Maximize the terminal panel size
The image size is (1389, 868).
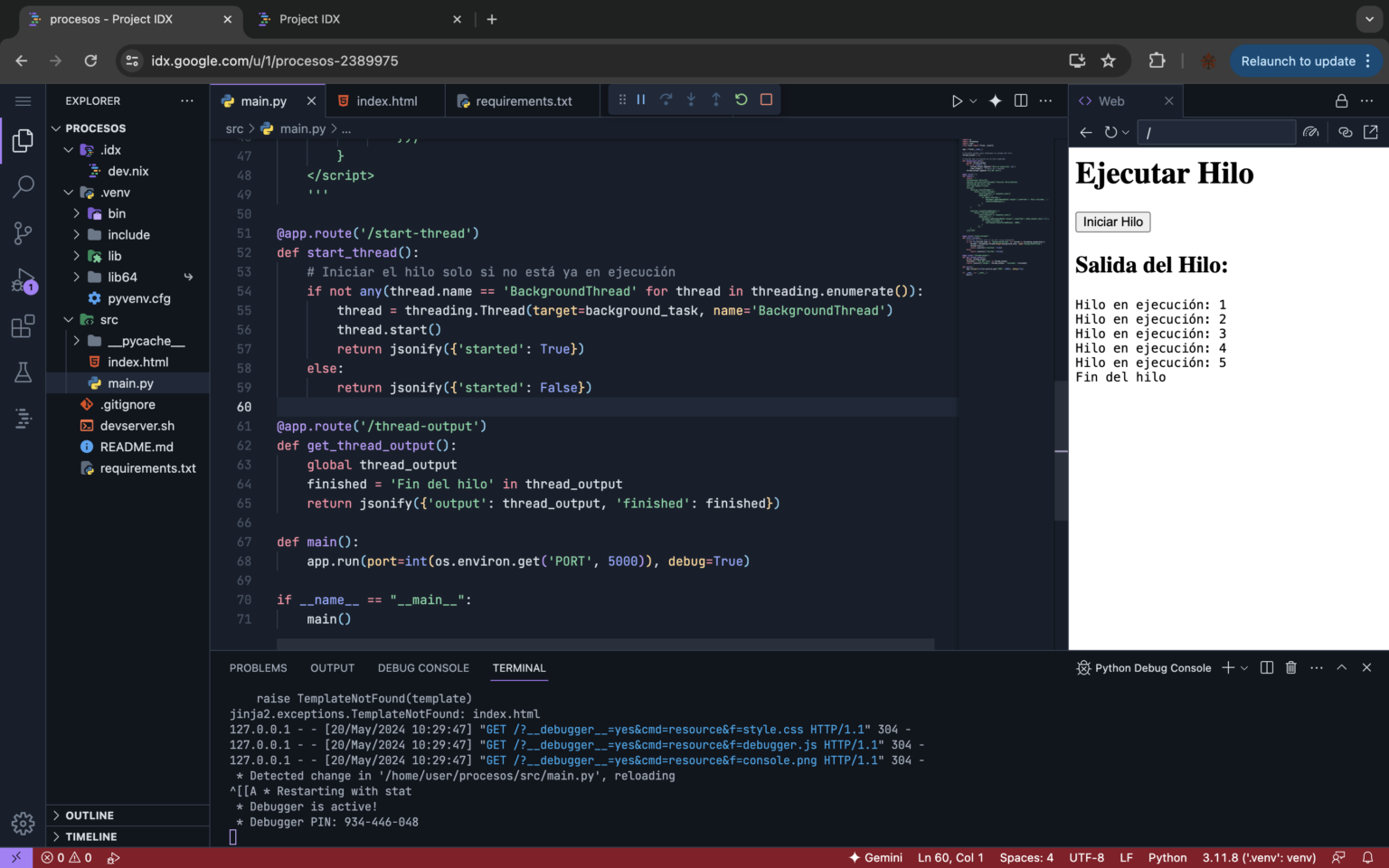point(1342,668)
